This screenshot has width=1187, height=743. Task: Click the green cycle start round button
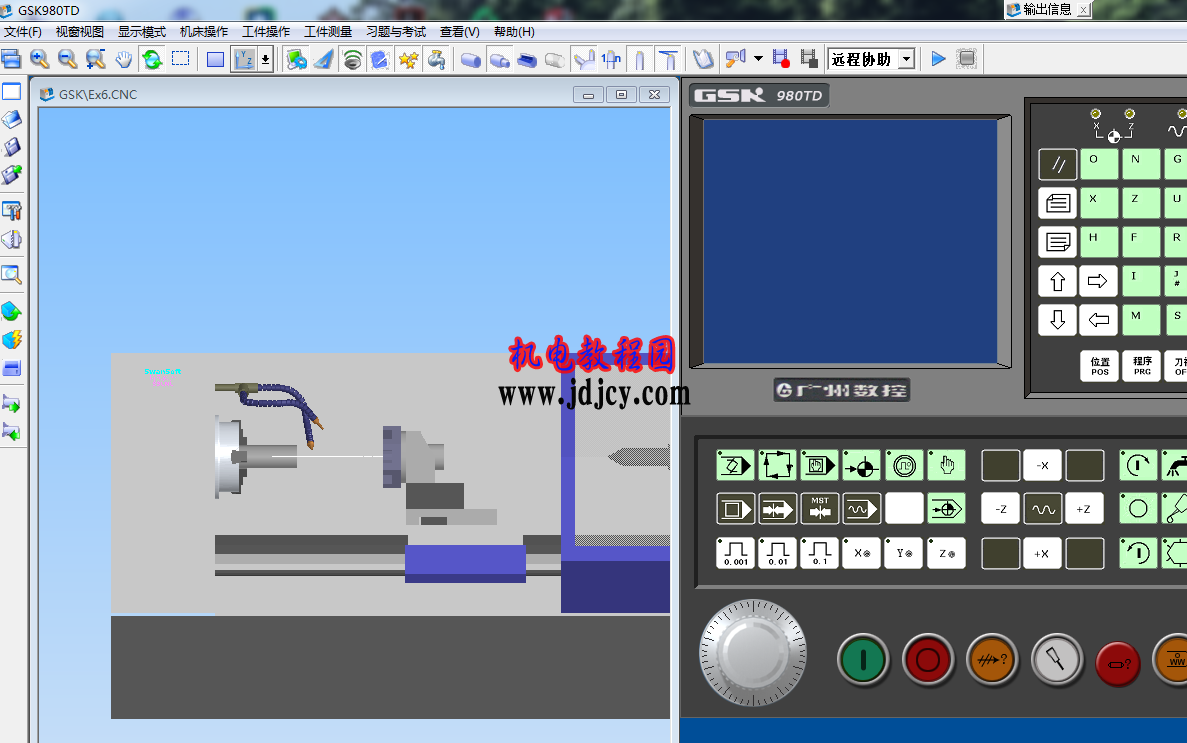863,660
